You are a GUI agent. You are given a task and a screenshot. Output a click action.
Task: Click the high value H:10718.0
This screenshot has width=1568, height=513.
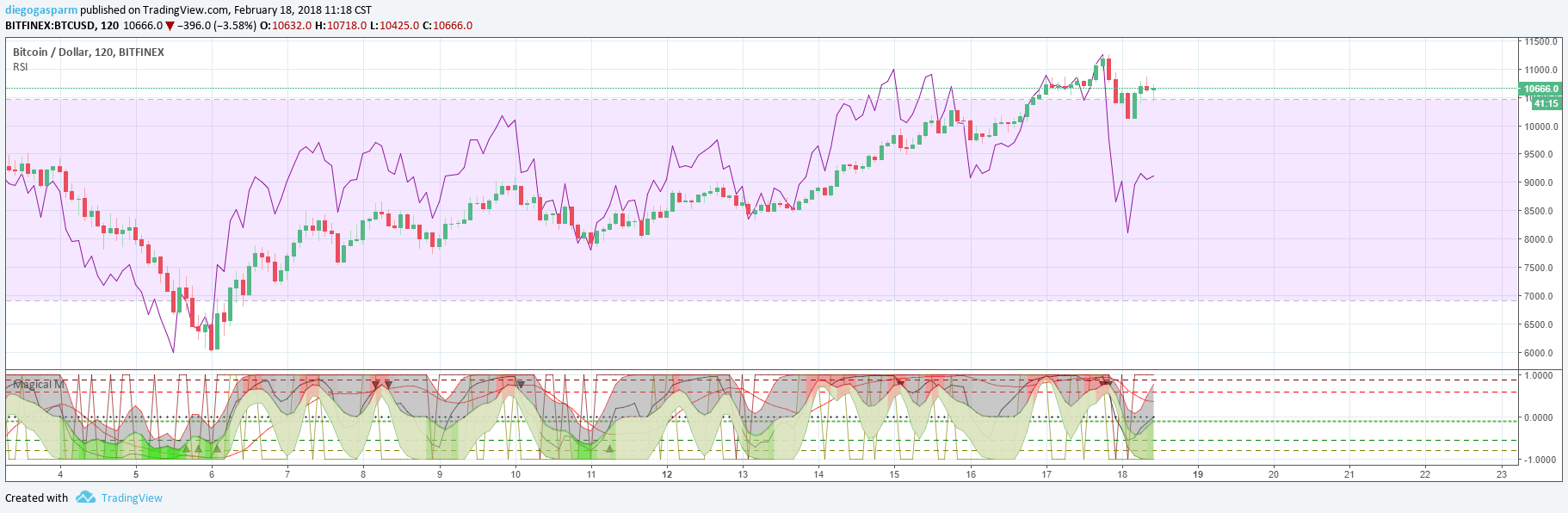click(x=341, y=26)
